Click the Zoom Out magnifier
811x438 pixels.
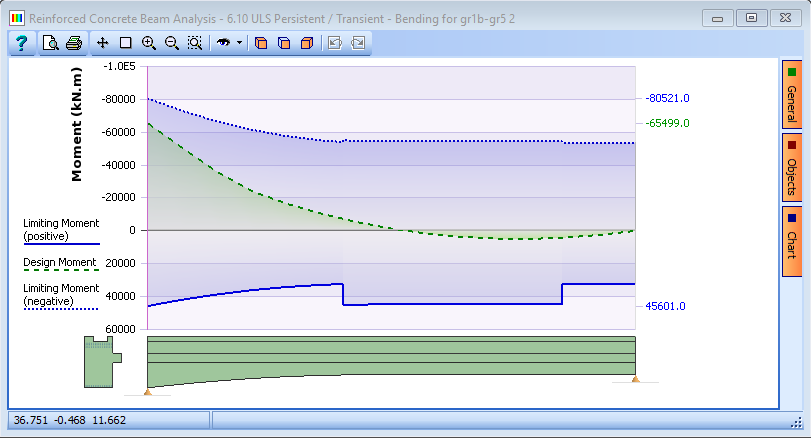point(171,43)
